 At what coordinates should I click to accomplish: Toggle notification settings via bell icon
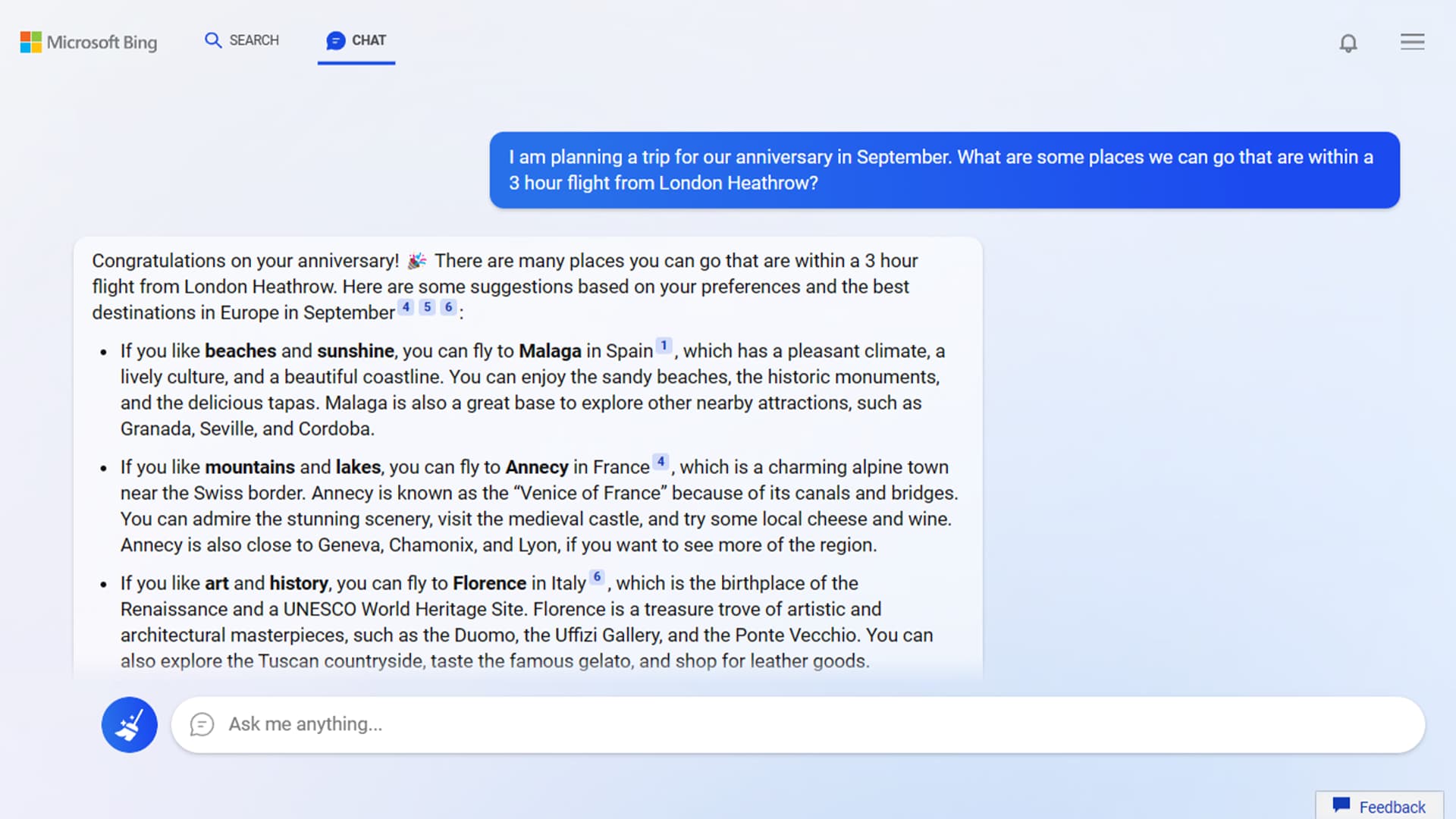pyautogui.click(x=1349, y=40)
